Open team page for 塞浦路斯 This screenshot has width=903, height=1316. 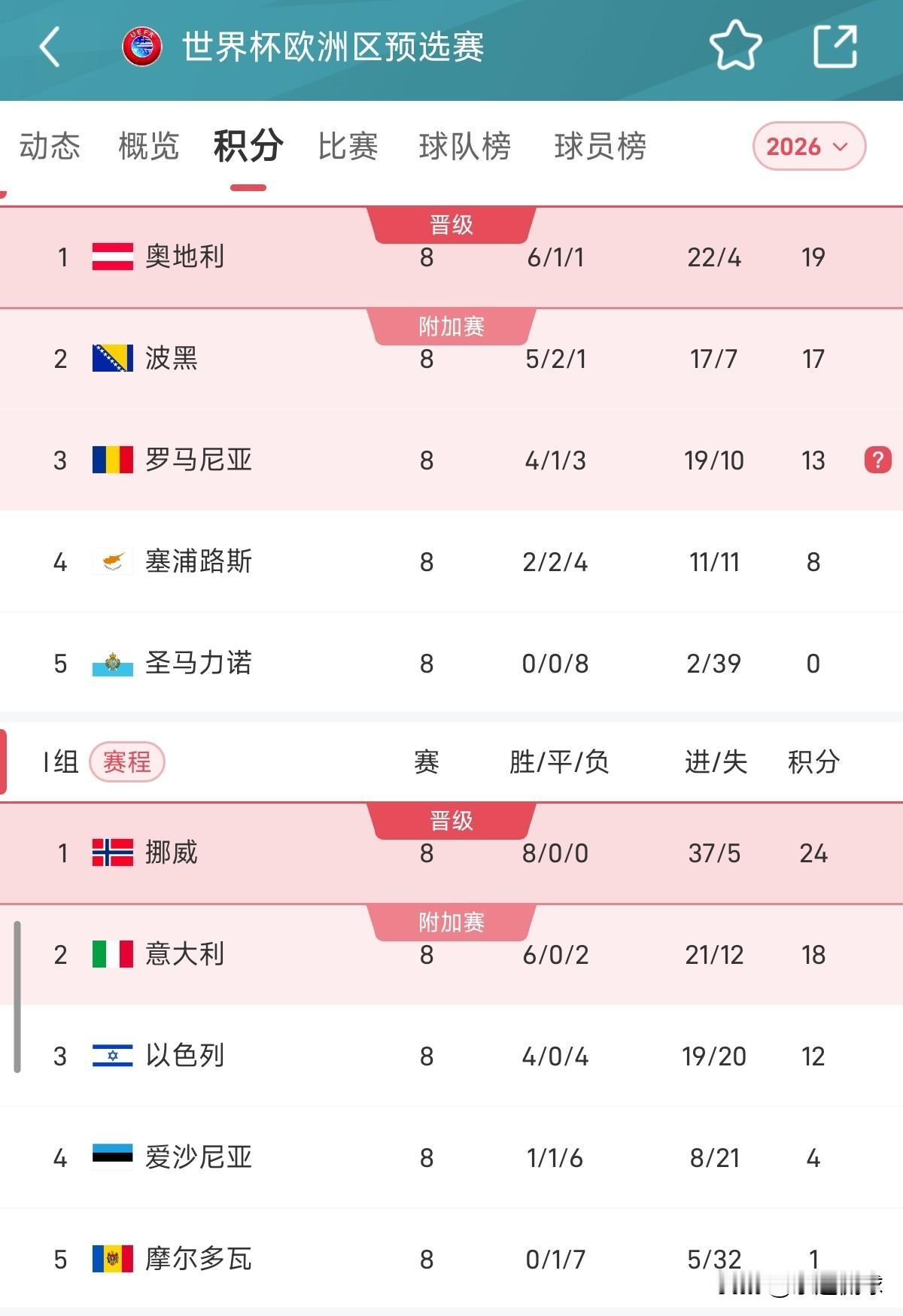click(199, 561)
